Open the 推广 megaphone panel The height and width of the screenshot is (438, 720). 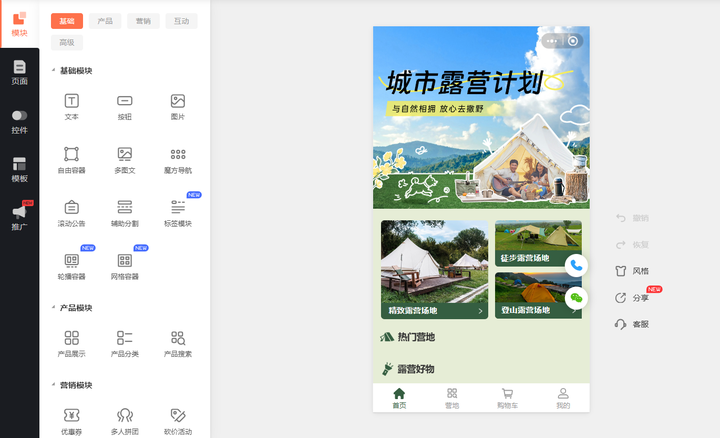click(19, 217)
